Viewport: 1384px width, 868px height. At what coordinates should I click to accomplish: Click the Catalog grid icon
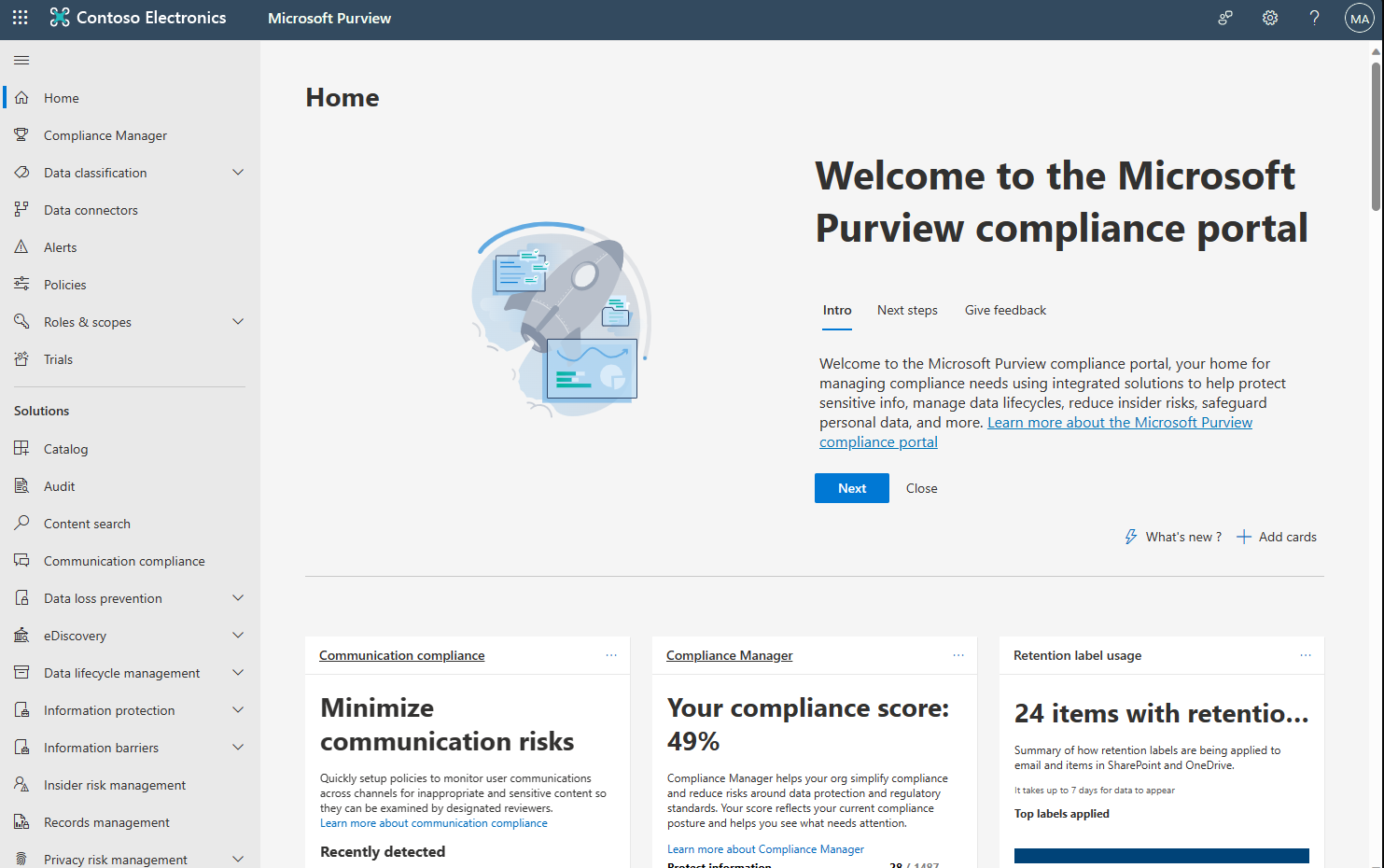click(x=21, y=449)
